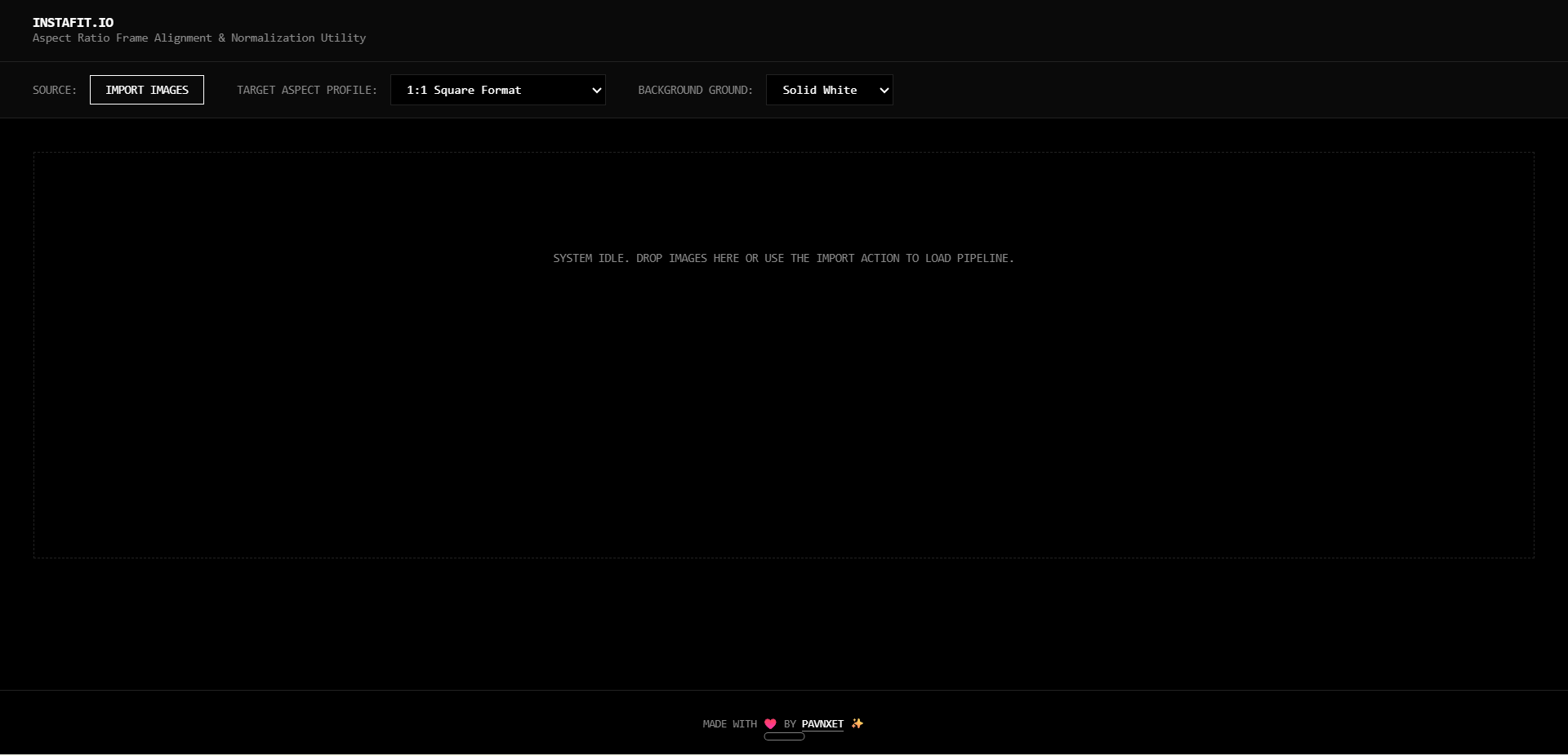
Task: Click the pink heart icon in footer
Action: point(770,724)
